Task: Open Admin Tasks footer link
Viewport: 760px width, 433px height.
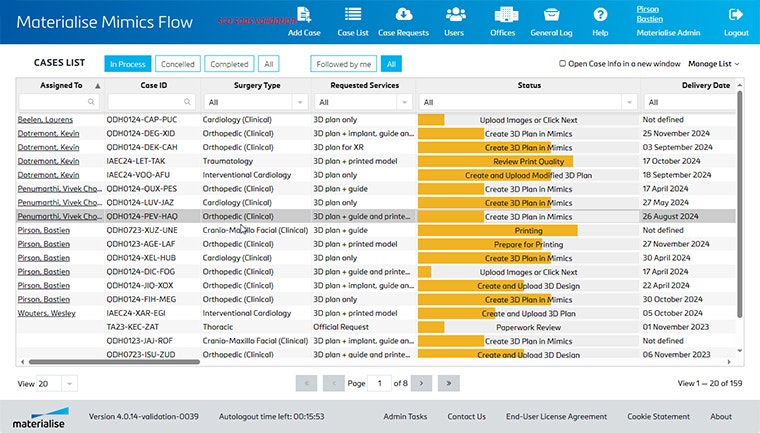Action: pyautogui.click(x=405, y=417)
